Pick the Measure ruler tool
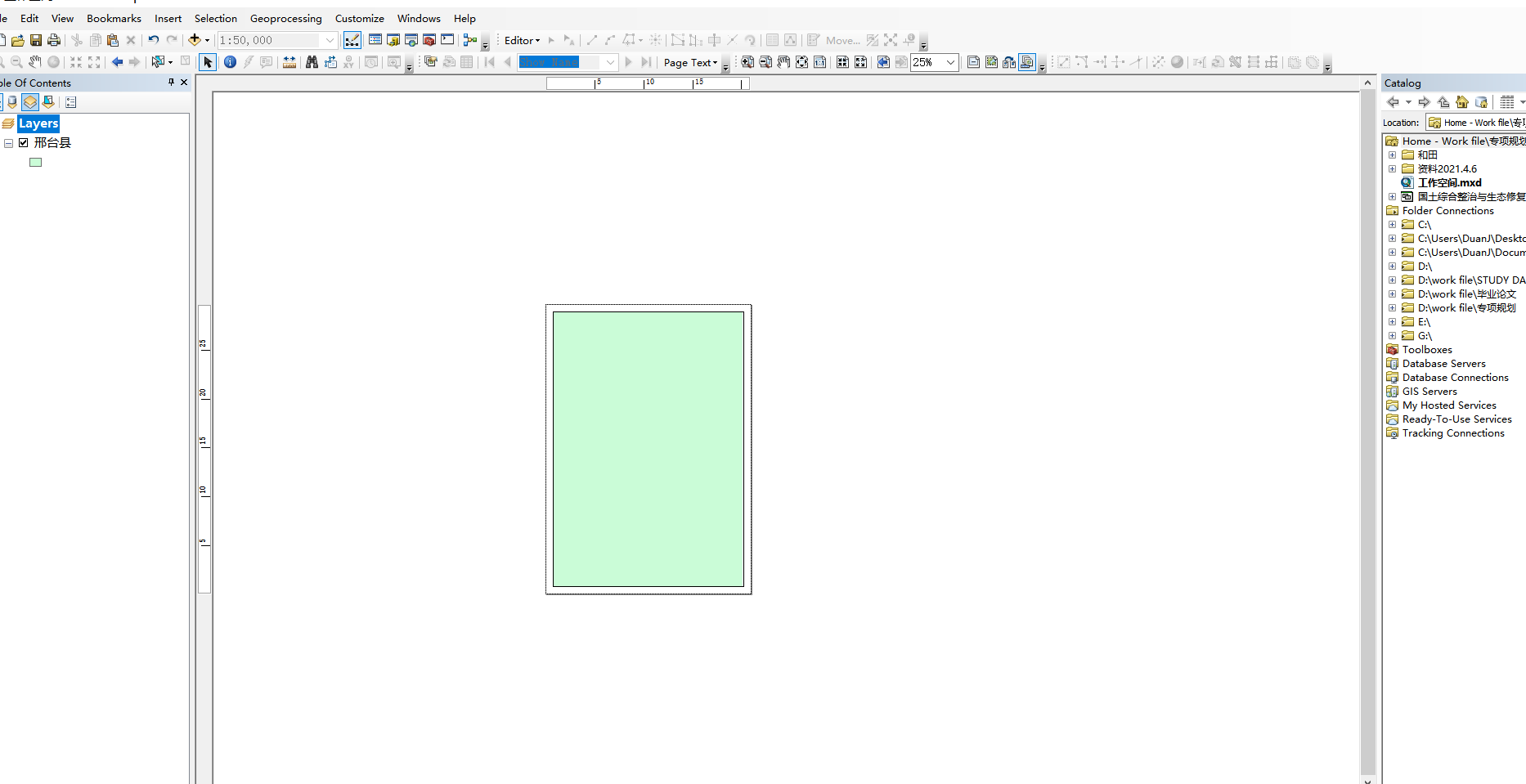This screenshot has height=784, width=1526. coord(289,62)
